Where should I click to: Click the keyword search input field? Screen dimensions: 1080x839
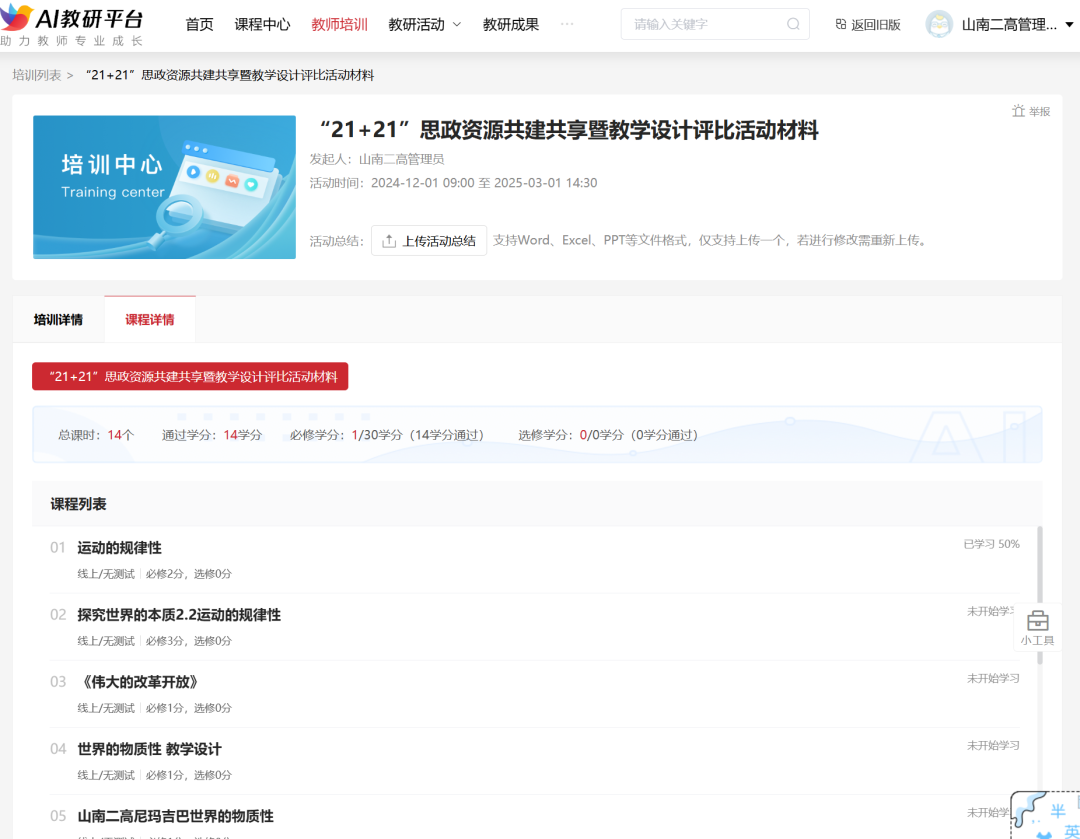point(700,24)
